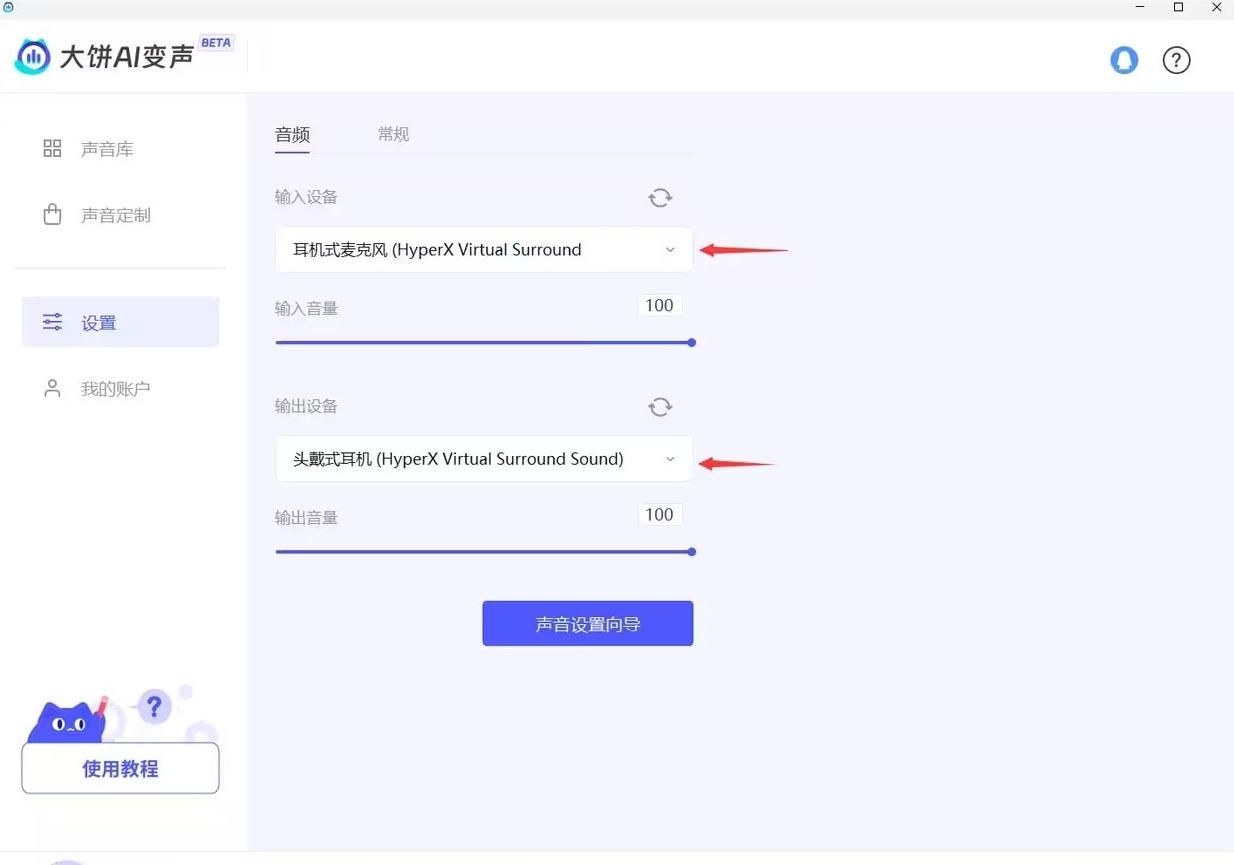This screenshot has height=865, width=1234.
Task: Refresh the 输出设备 device list
Action: (x=660, y=407)
